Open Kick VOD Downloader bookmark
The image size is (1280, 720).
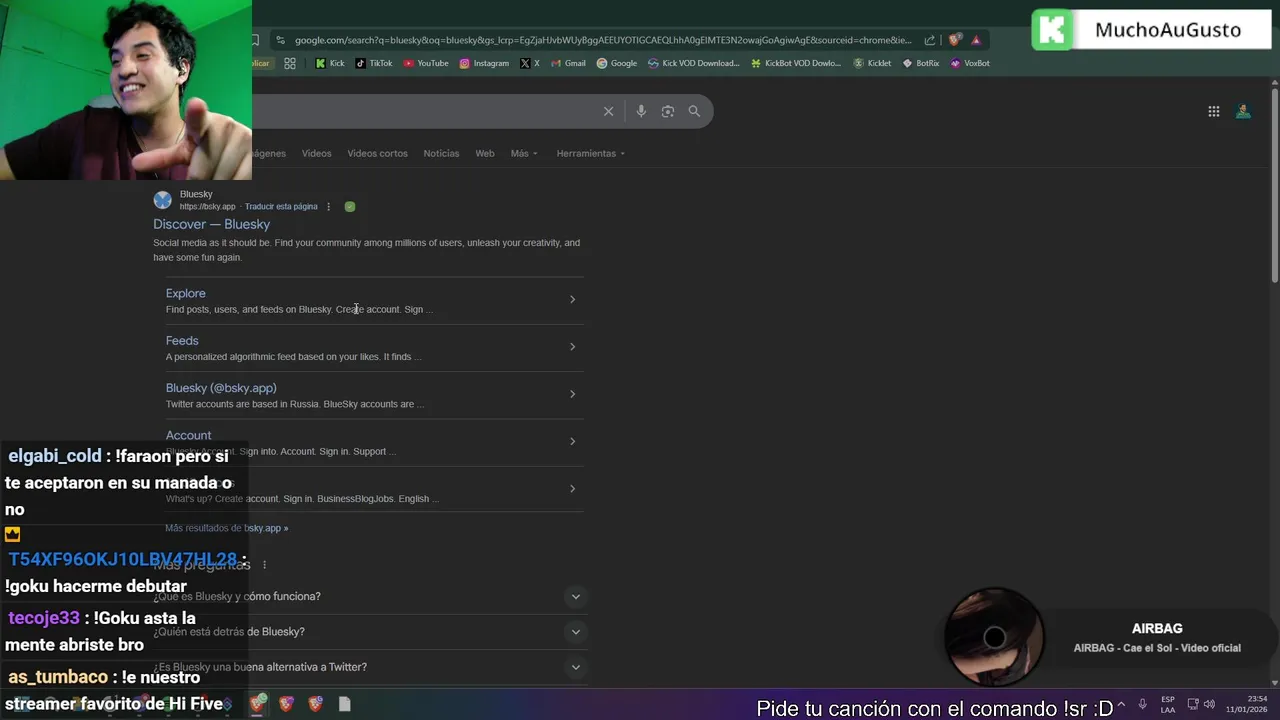point(694,63)
